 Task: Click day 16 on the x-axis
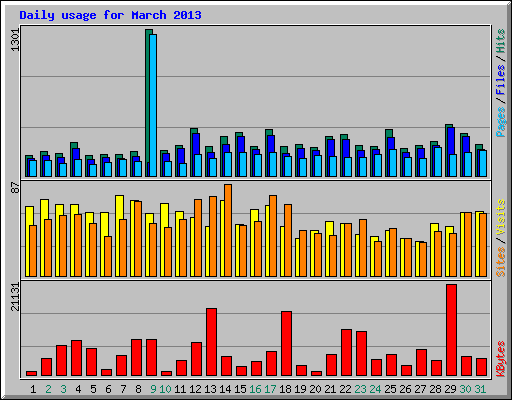tap(255, 389)
